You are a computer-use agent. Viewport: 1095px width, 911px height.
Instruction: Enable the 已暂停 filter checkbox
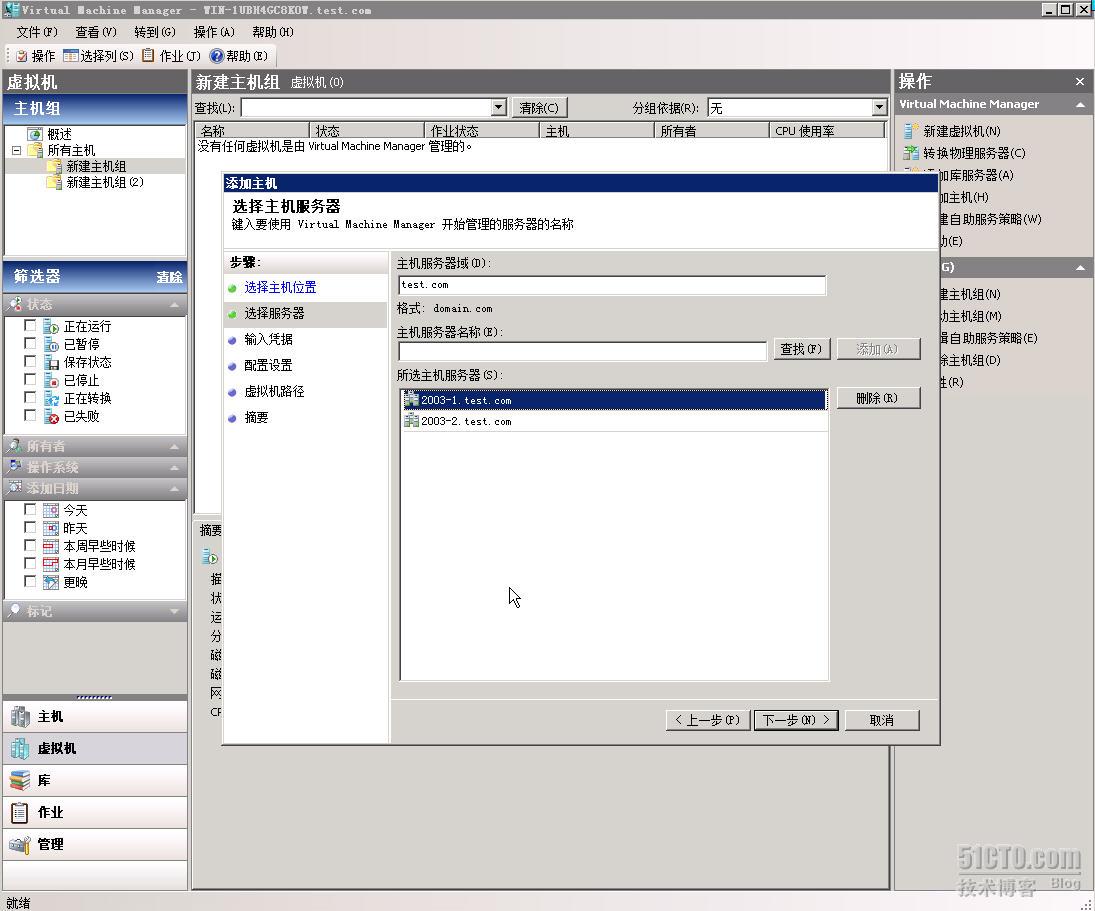30,343
